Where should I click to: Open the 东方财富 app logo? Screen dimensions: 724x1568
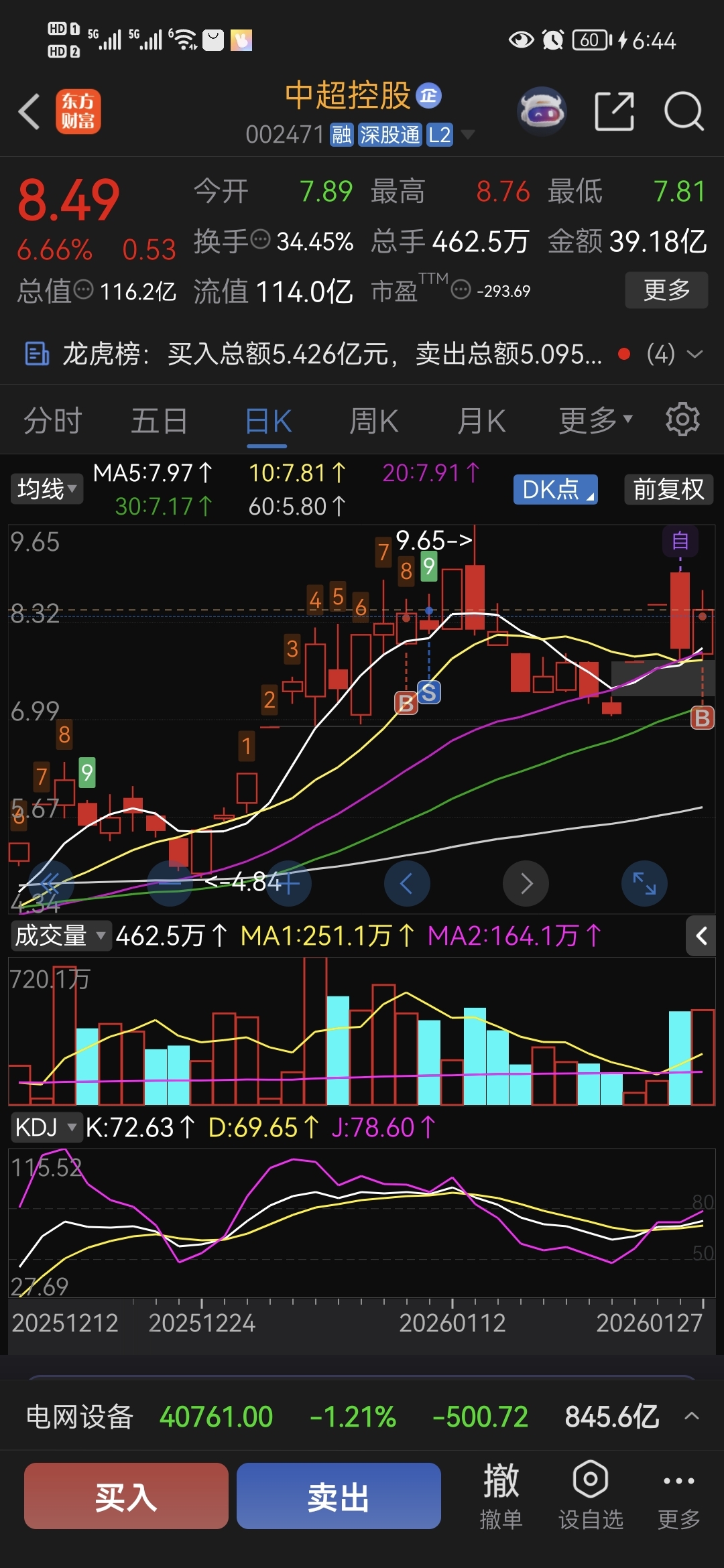click(x=78, y=111)
